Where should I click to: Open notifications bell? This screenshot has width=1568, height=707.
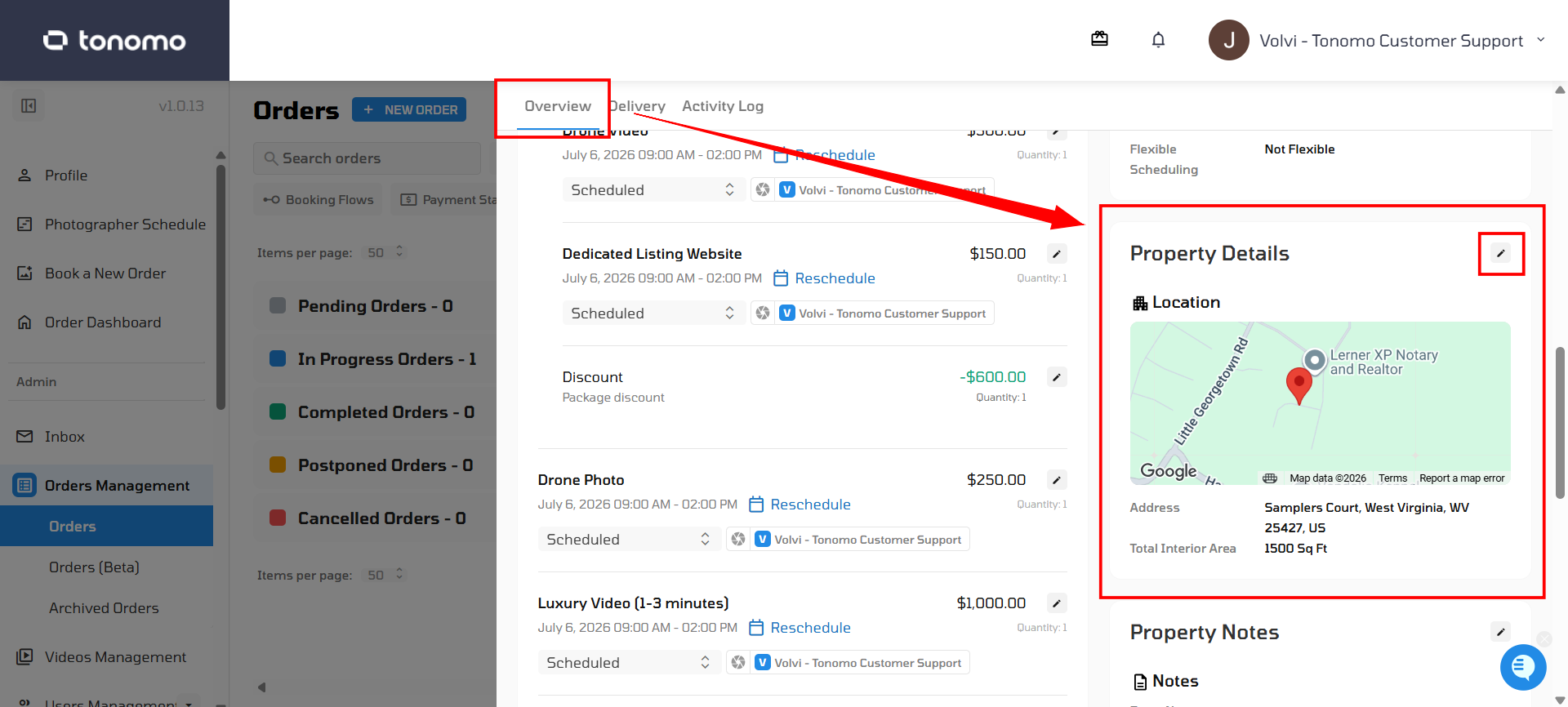click(x=1158, y=40)
